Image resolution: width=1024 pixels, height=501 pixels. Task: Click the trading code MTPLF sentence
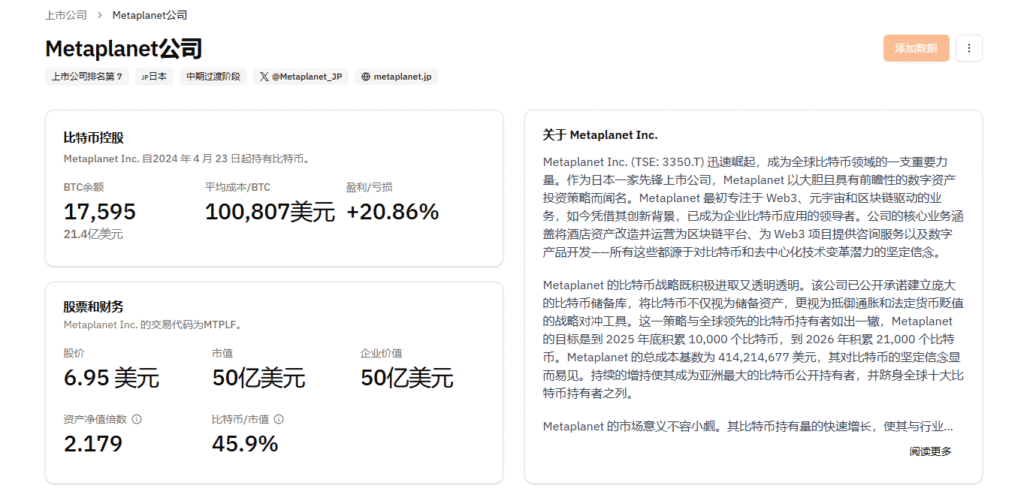[x=153, y=325]
